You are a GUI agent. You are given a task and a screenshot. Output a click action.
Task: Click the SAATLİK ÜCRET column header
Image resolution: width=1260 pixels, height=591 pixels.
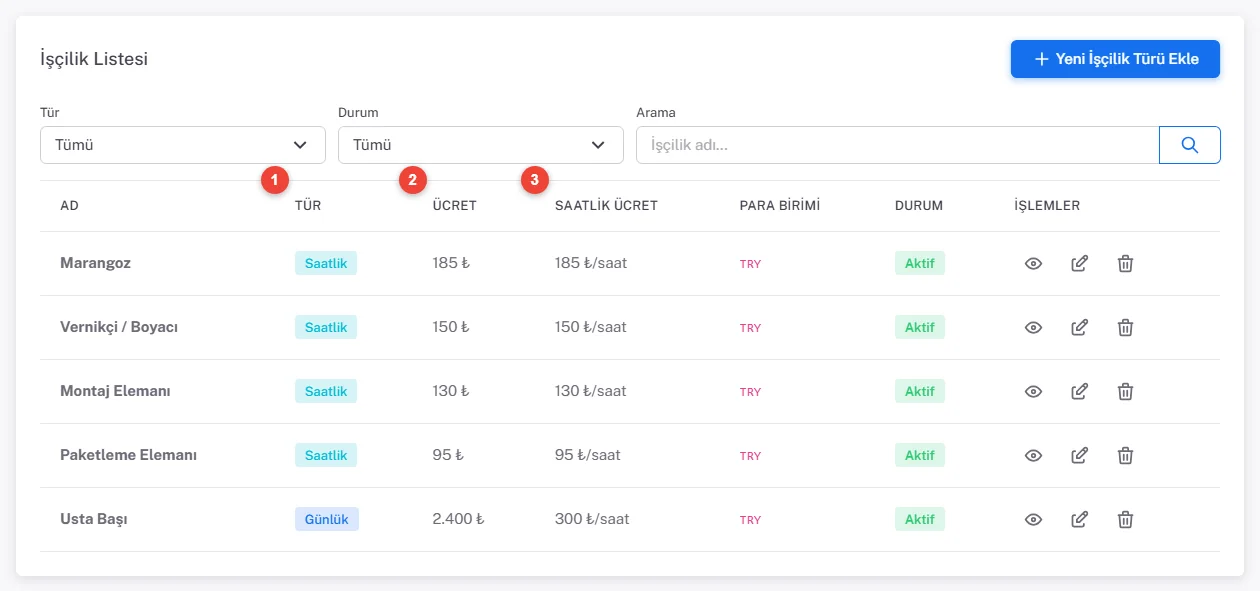[606, 206]
